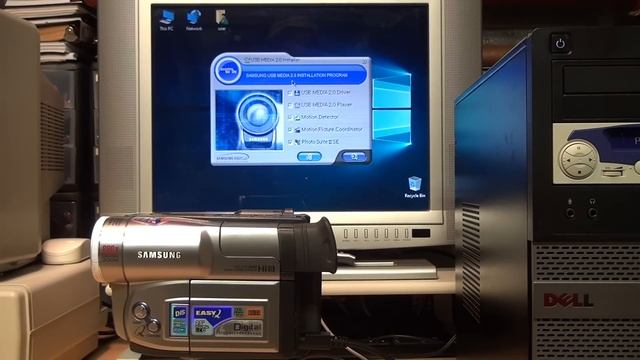Check the USB MEDIA 2.0 Driver checkbox
Viewport: 640px width, 360px height.
pos(290,93)
